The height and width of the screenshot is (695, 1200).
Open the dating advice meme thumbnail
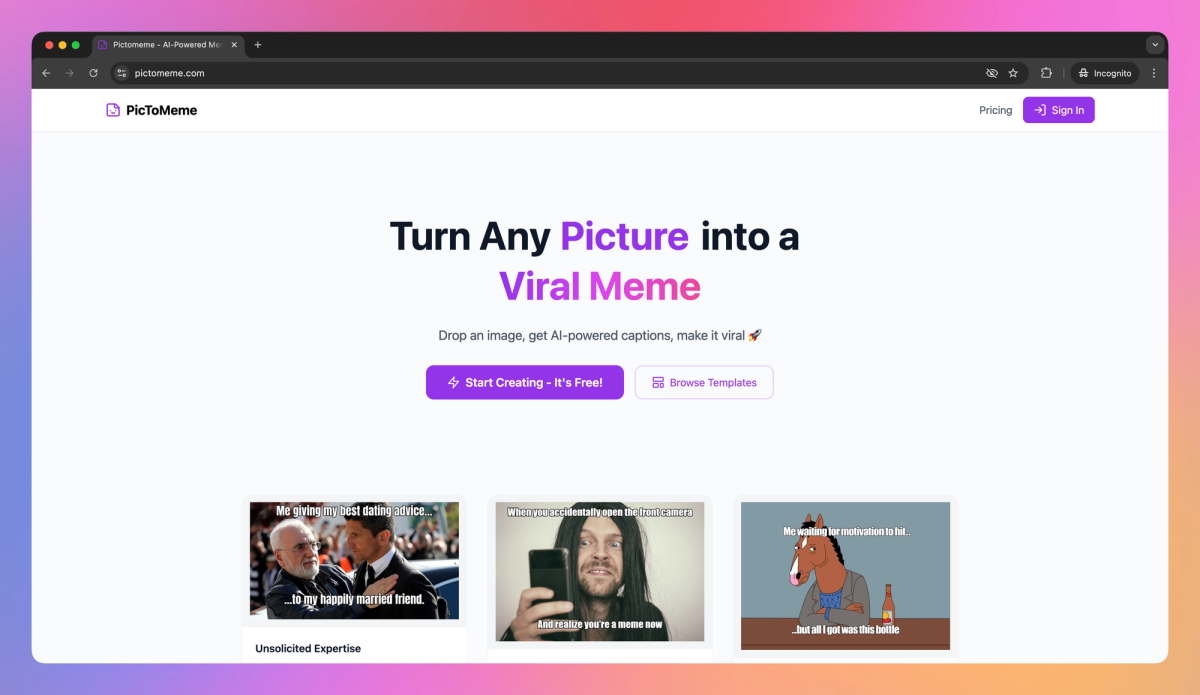click(x=354, y=560)
